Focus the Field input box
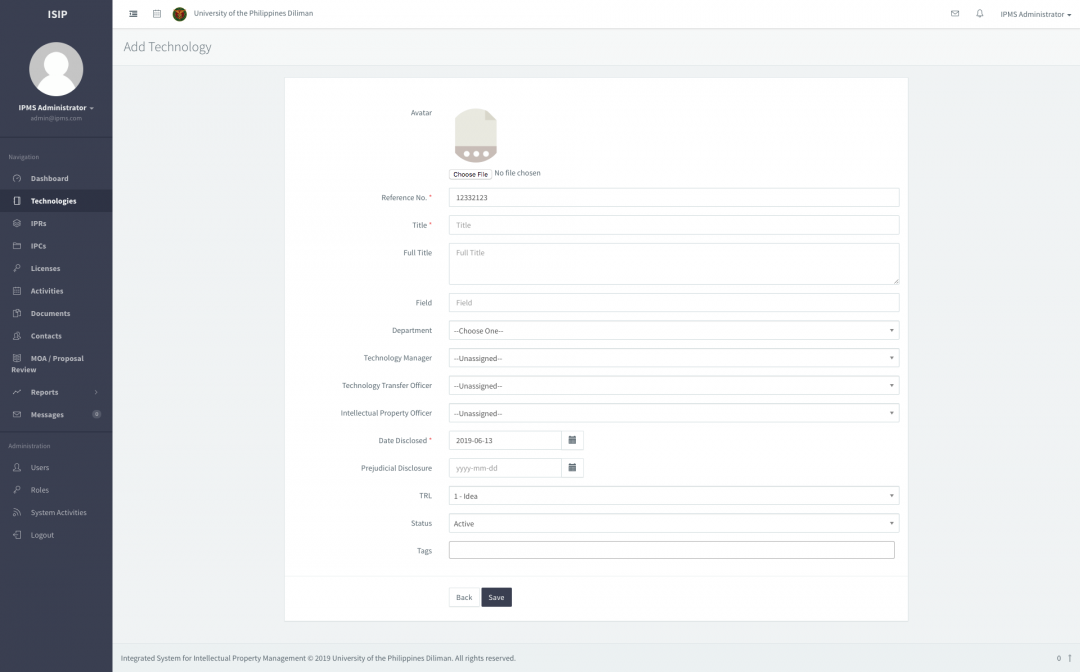Viewport: 1080px width, 672px height. (674, 302)
